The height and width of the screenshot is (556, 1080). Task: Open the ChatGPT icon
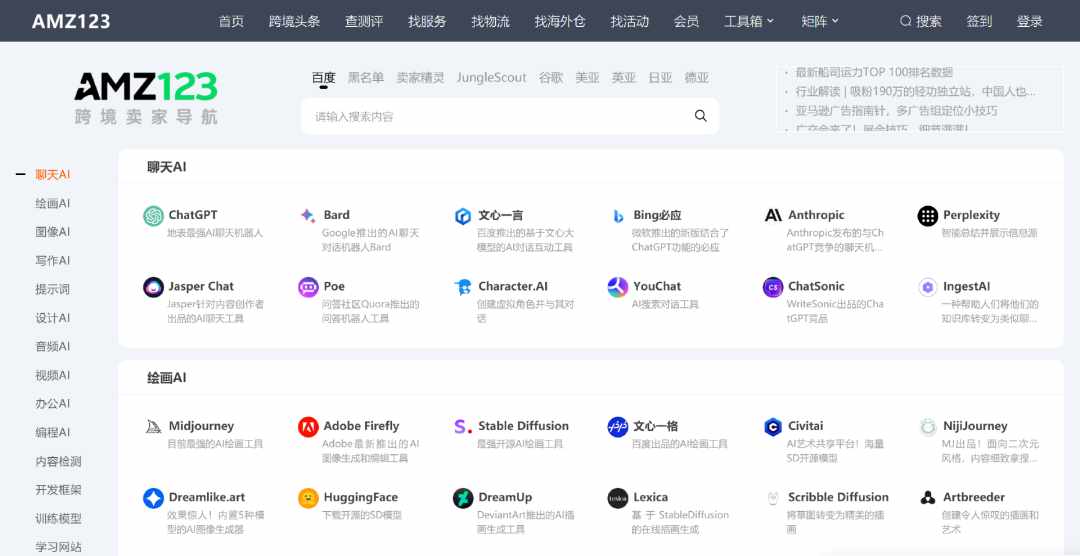(153, 216)
